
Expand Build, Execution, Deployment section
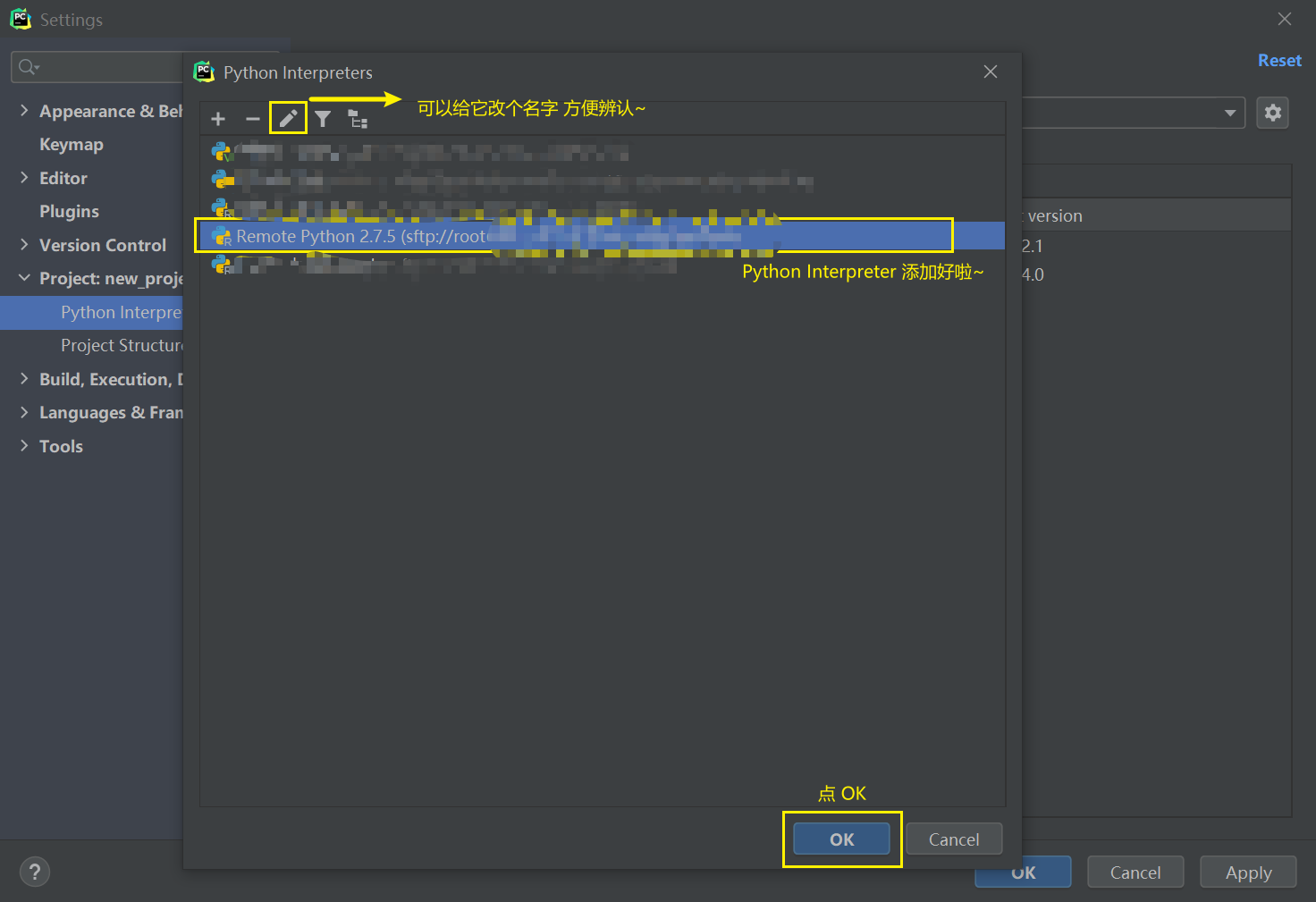pos(24,379)
